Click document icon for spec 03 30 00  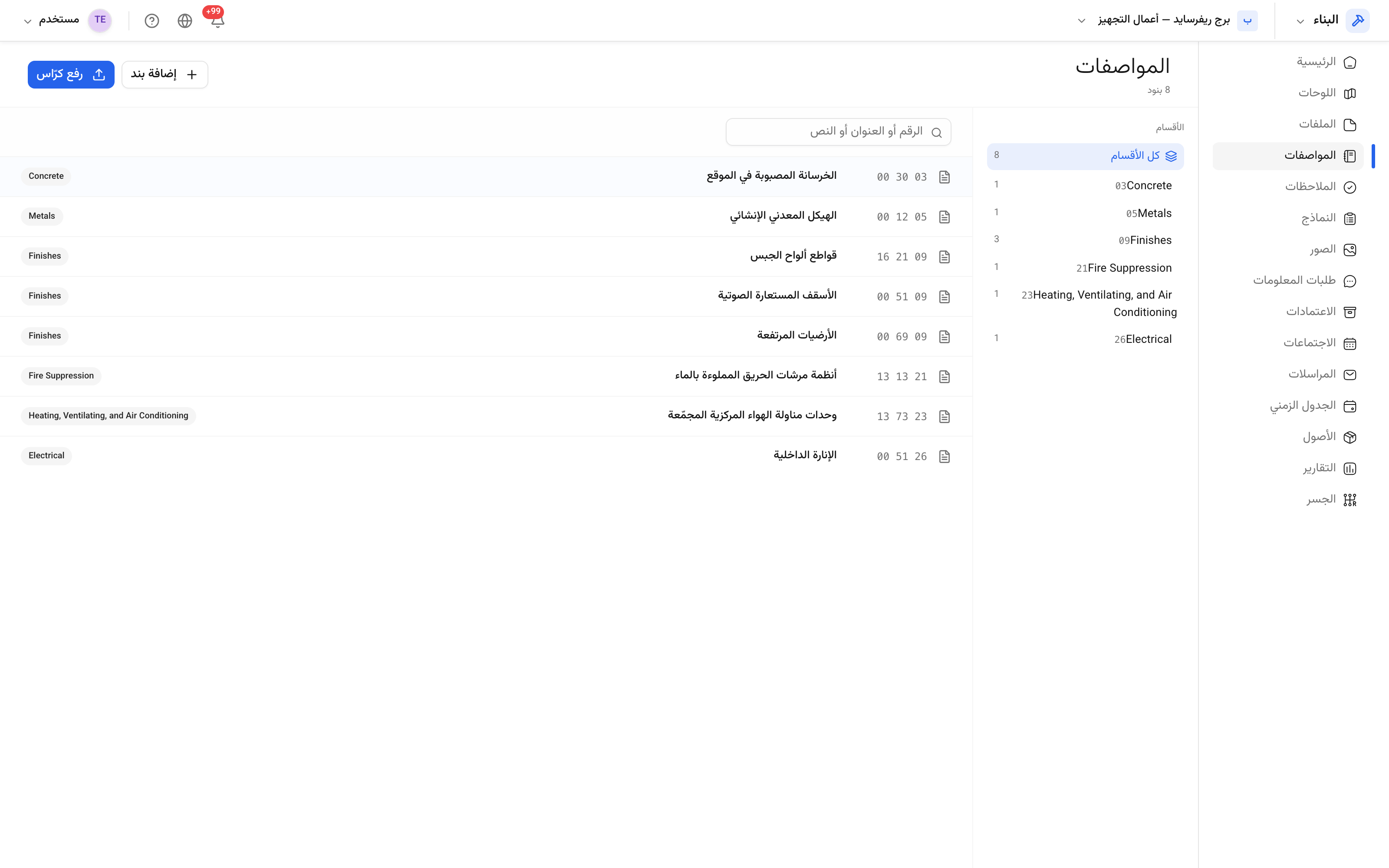tap(944, 177)
